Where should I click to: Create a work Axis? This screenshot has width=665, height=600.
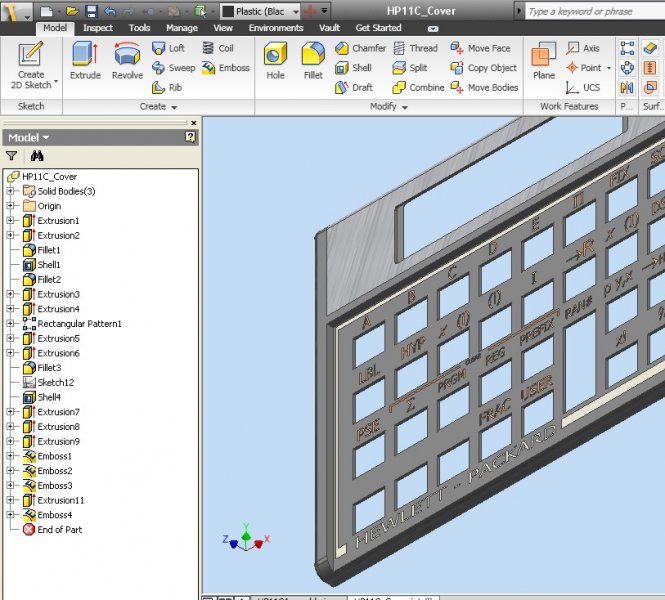point(583,48)
